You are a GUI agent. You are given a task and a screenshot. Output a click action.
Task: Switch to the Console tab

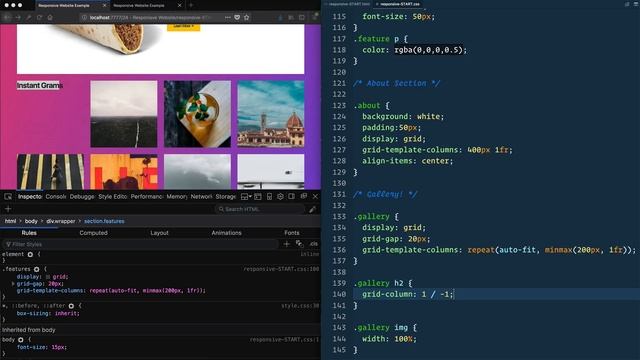point(56,197)
